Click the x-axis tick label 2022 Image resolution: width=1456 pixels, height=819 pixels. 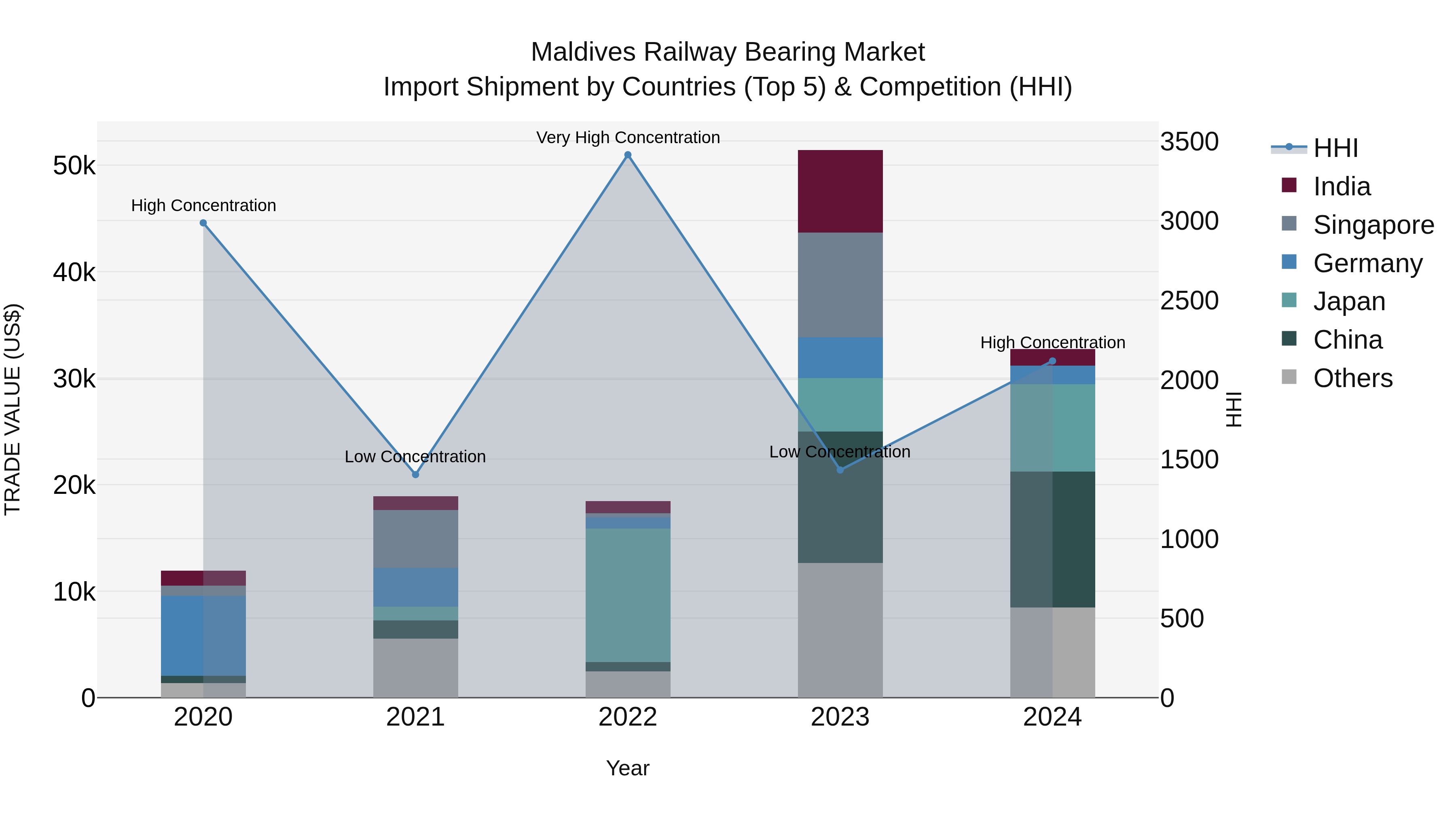[628, 717]
